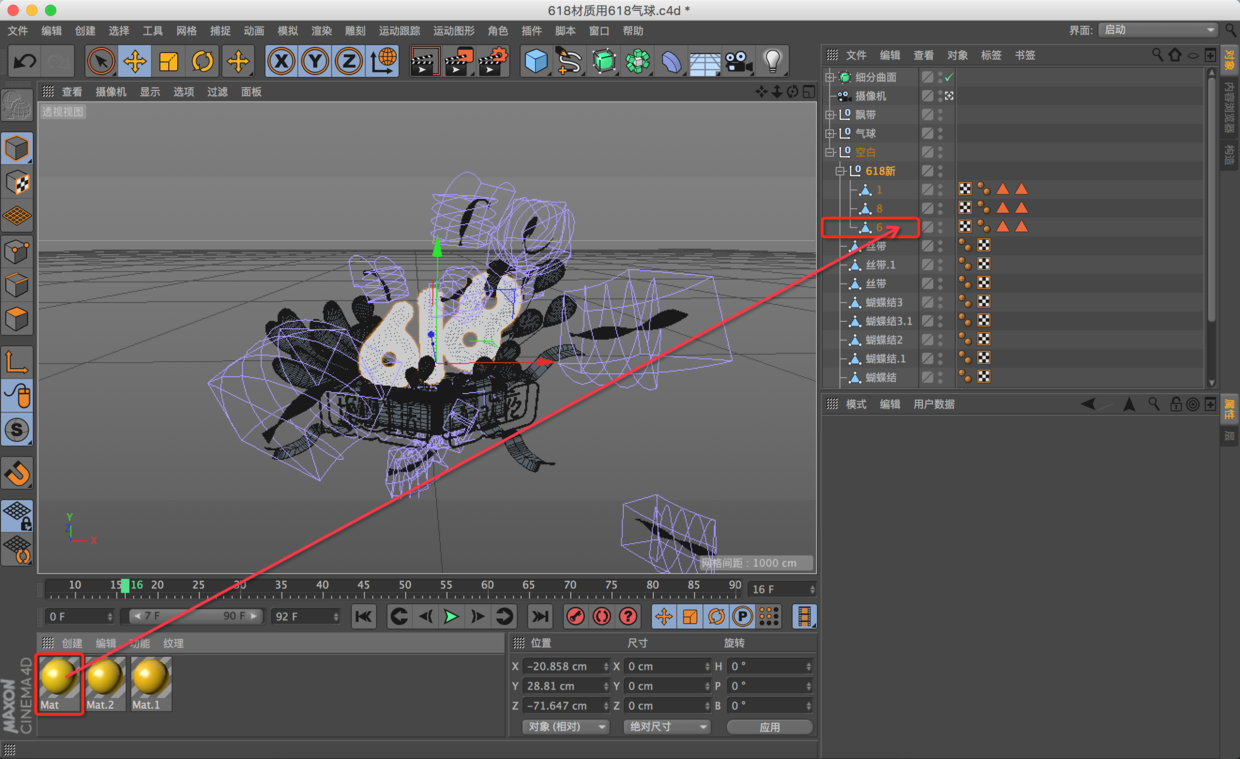Click the X position field -20.858 cm

click(566, 666)
